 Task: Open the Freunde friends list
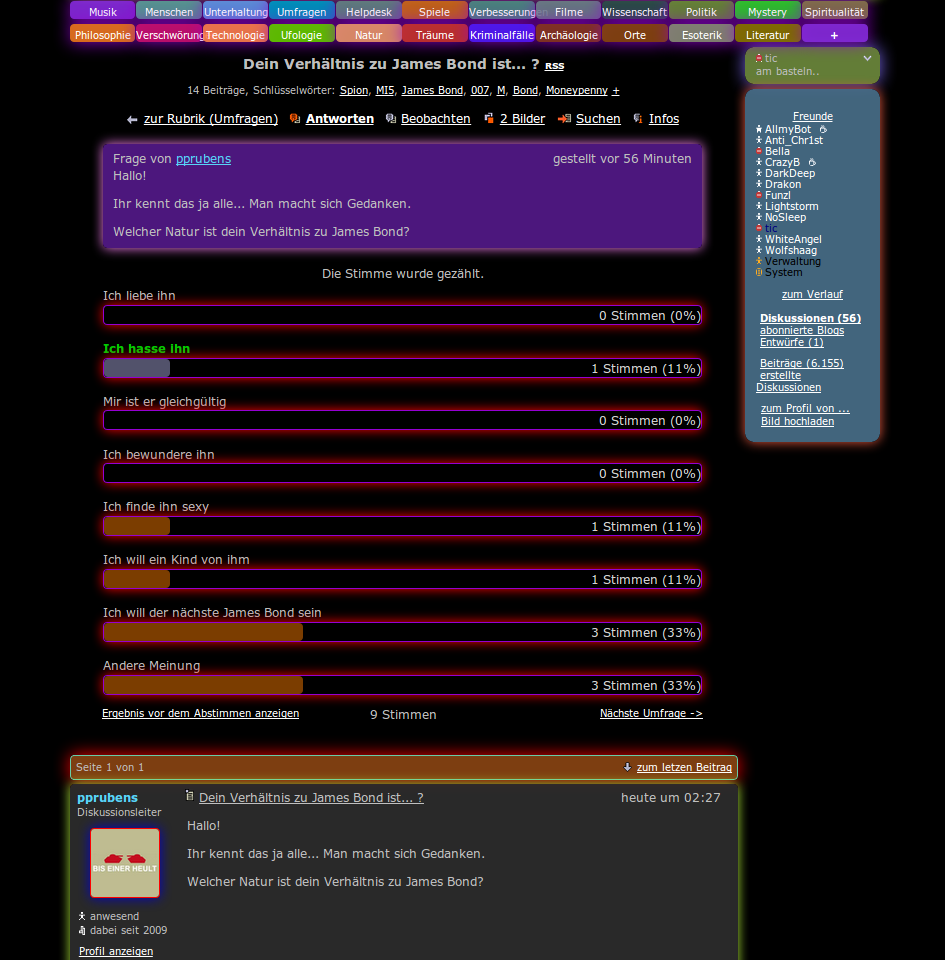(x=813, y=116)
